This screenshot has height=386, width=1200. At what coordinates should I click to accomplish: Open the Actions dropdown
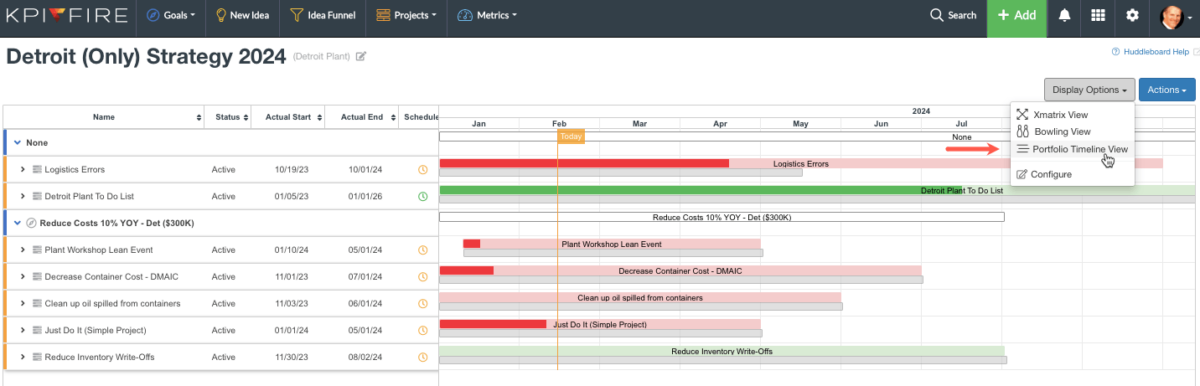[1167, 90]
